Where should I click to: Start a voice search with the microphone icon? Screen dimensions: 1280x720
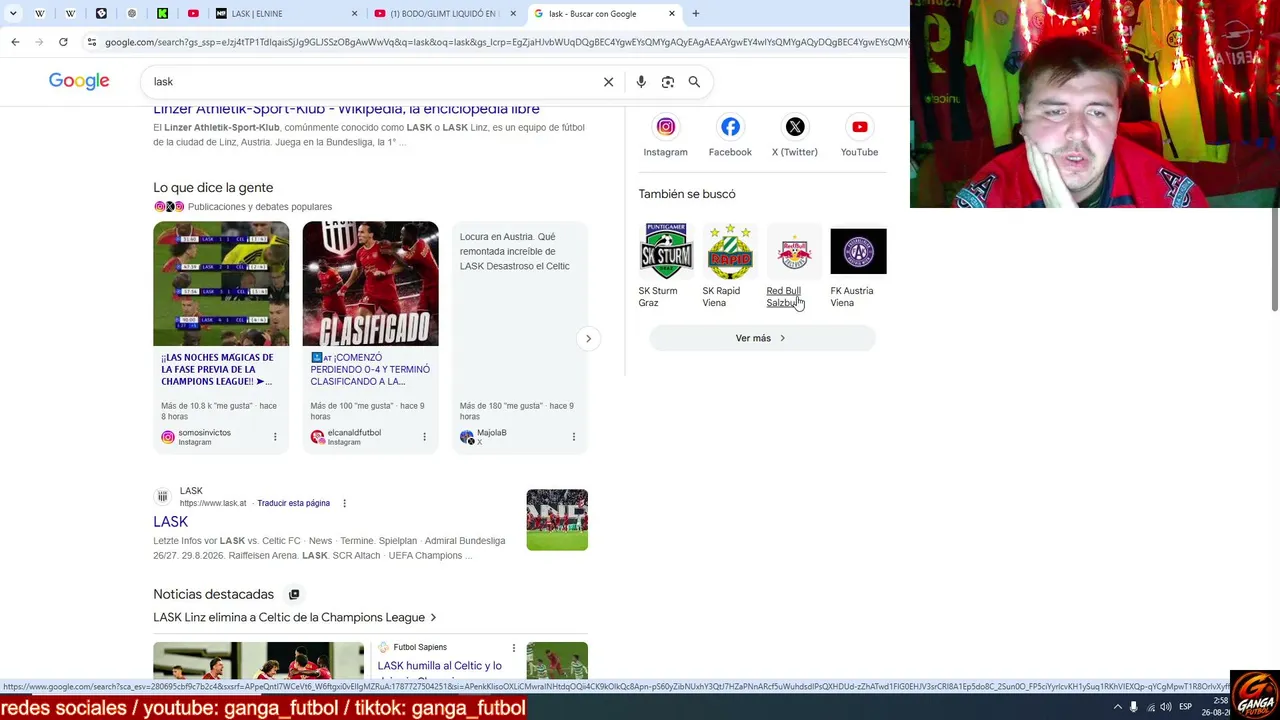click(x=641, y=82)
